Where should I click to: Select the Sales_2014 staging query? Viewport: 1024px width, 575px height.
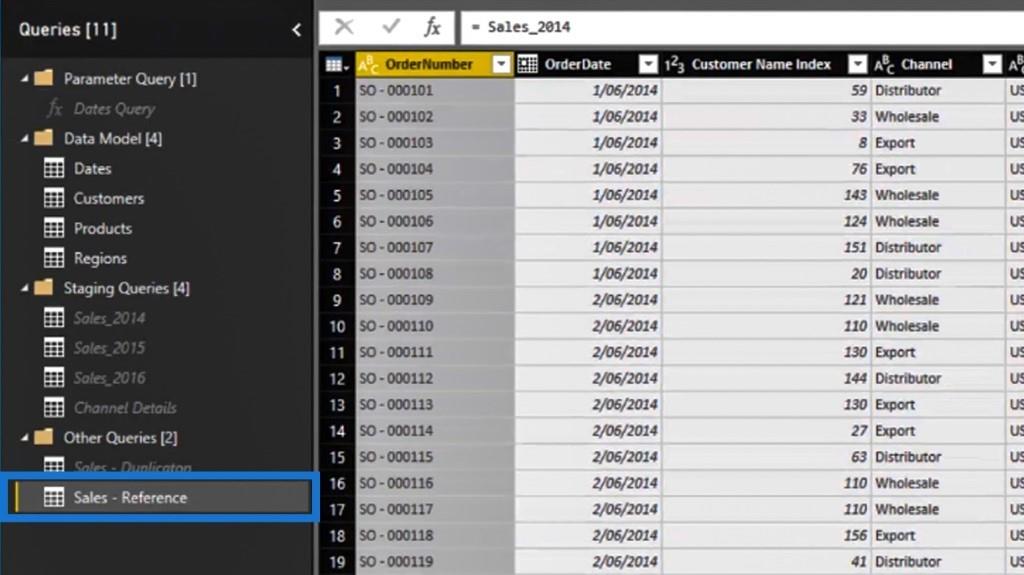point(109,318)
